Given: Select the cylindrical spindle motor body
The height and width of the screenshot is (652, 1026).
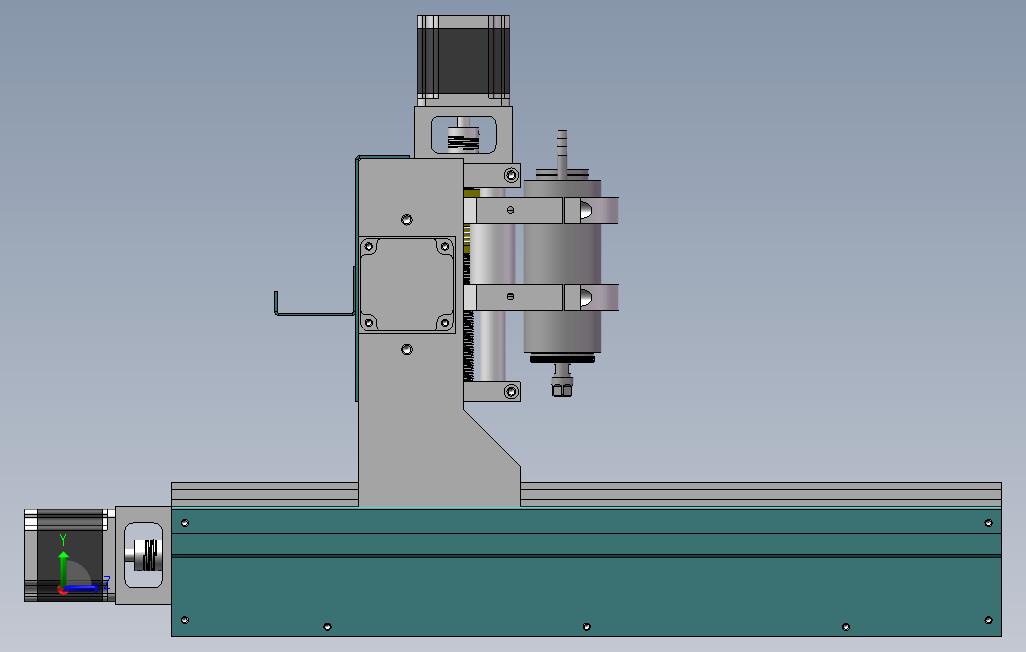Looking at the screenshot, I should tap(562, 266).
